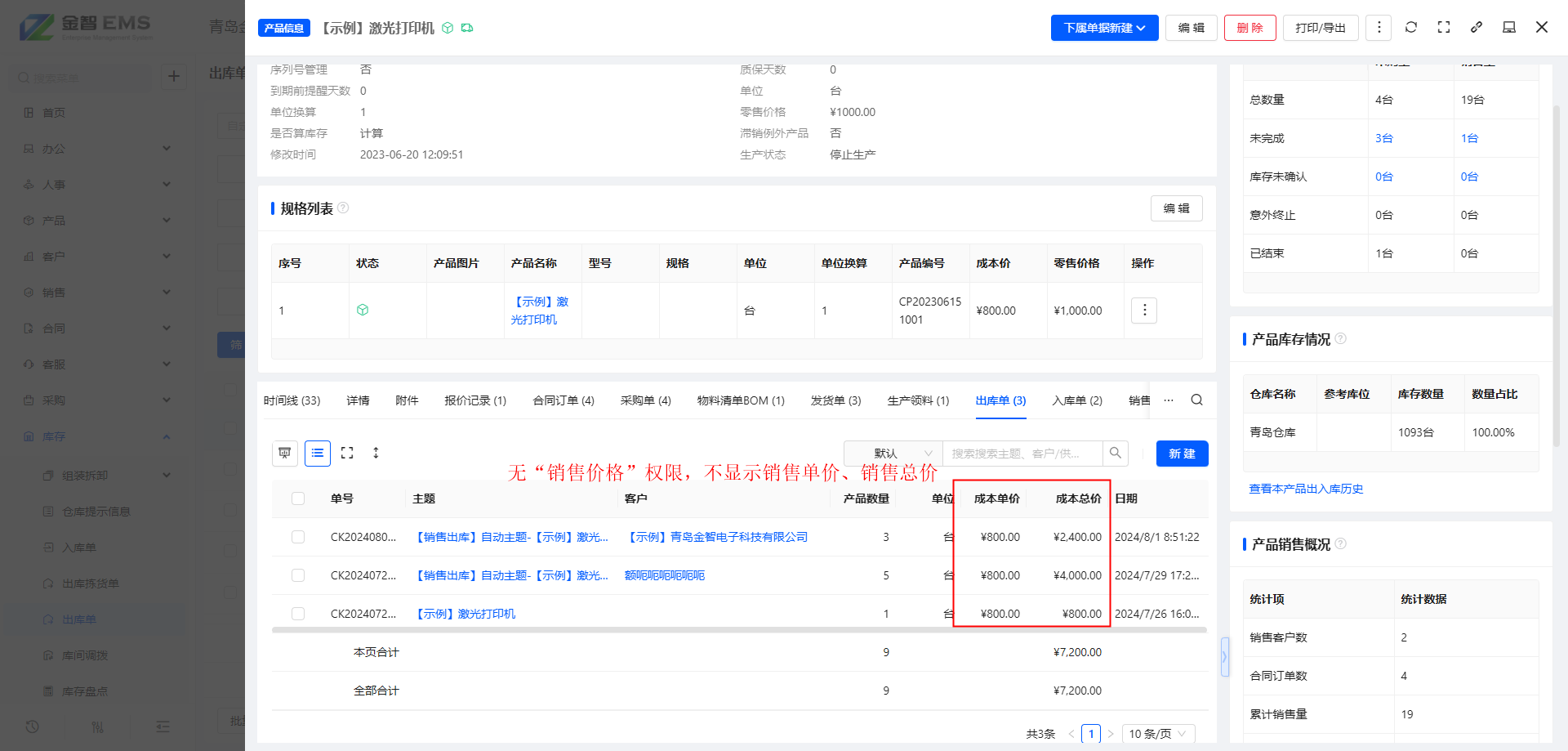1568x751 pixels.
Task: Click the side panel collapse handle
Action: pos(1225,656)
